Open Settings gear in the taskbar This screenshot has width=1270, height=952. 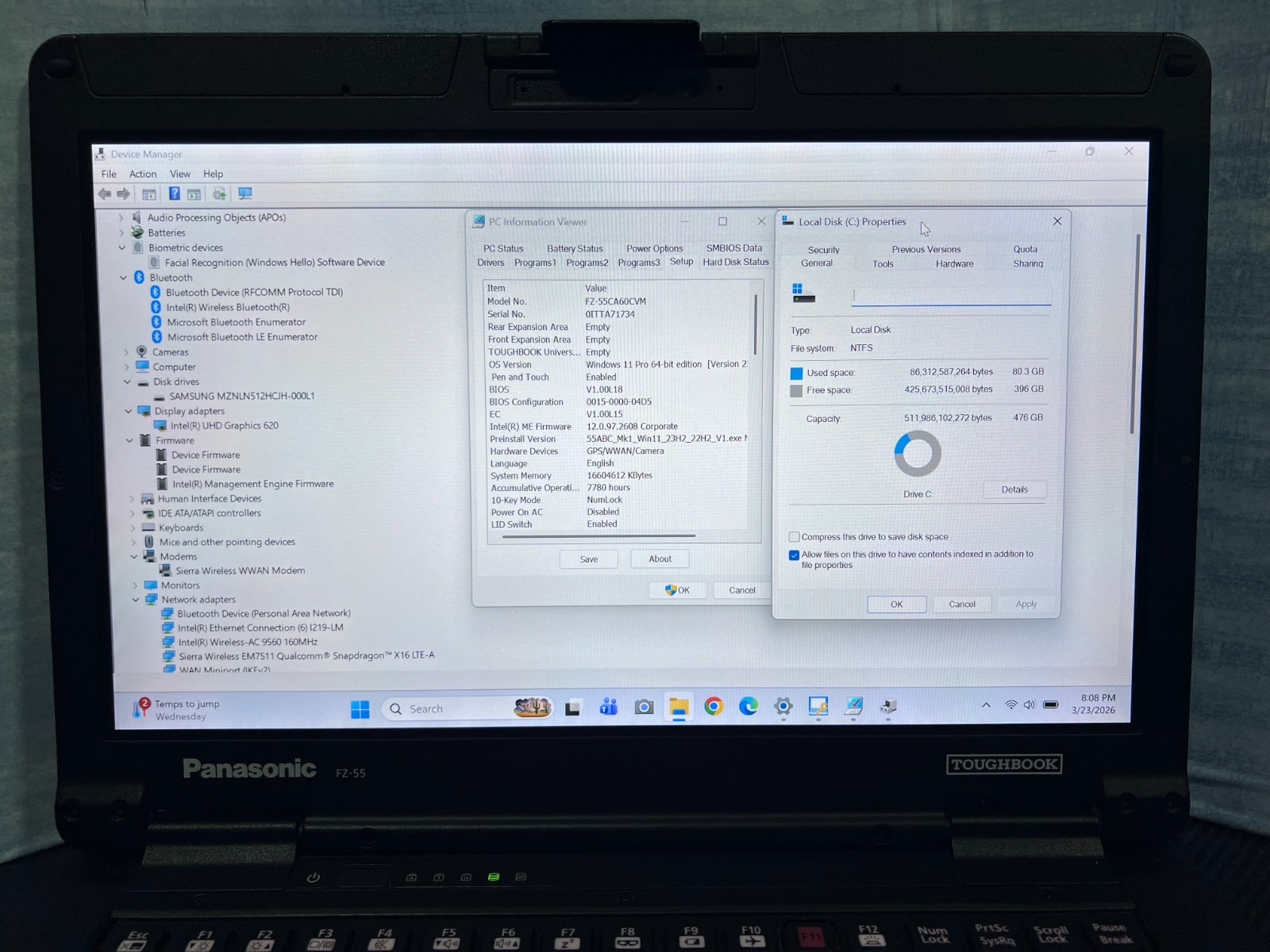point(783,706)
